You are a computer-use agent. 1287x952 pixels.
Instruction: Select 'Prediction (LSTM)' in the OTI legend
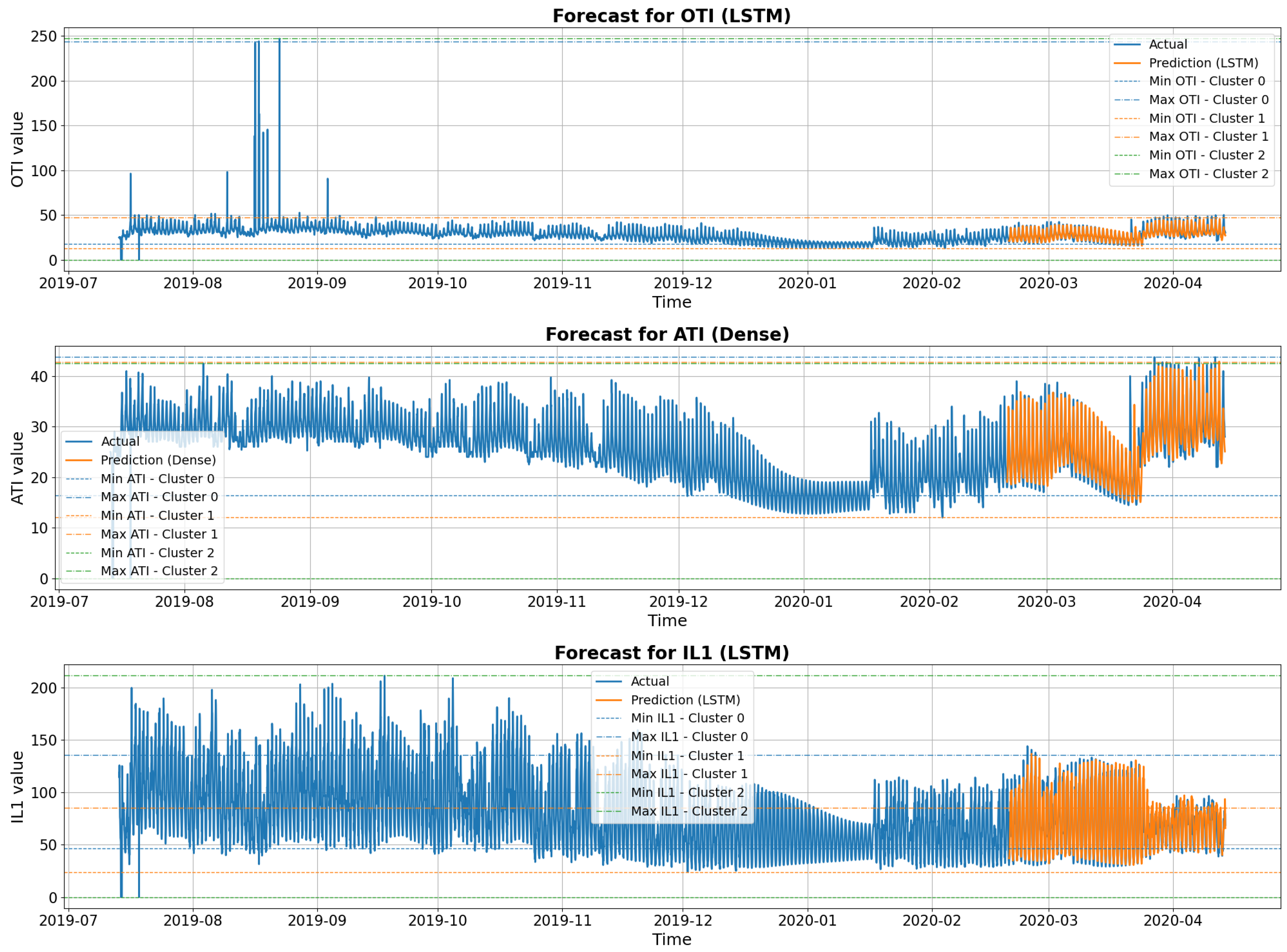[x=1204, y=63]
